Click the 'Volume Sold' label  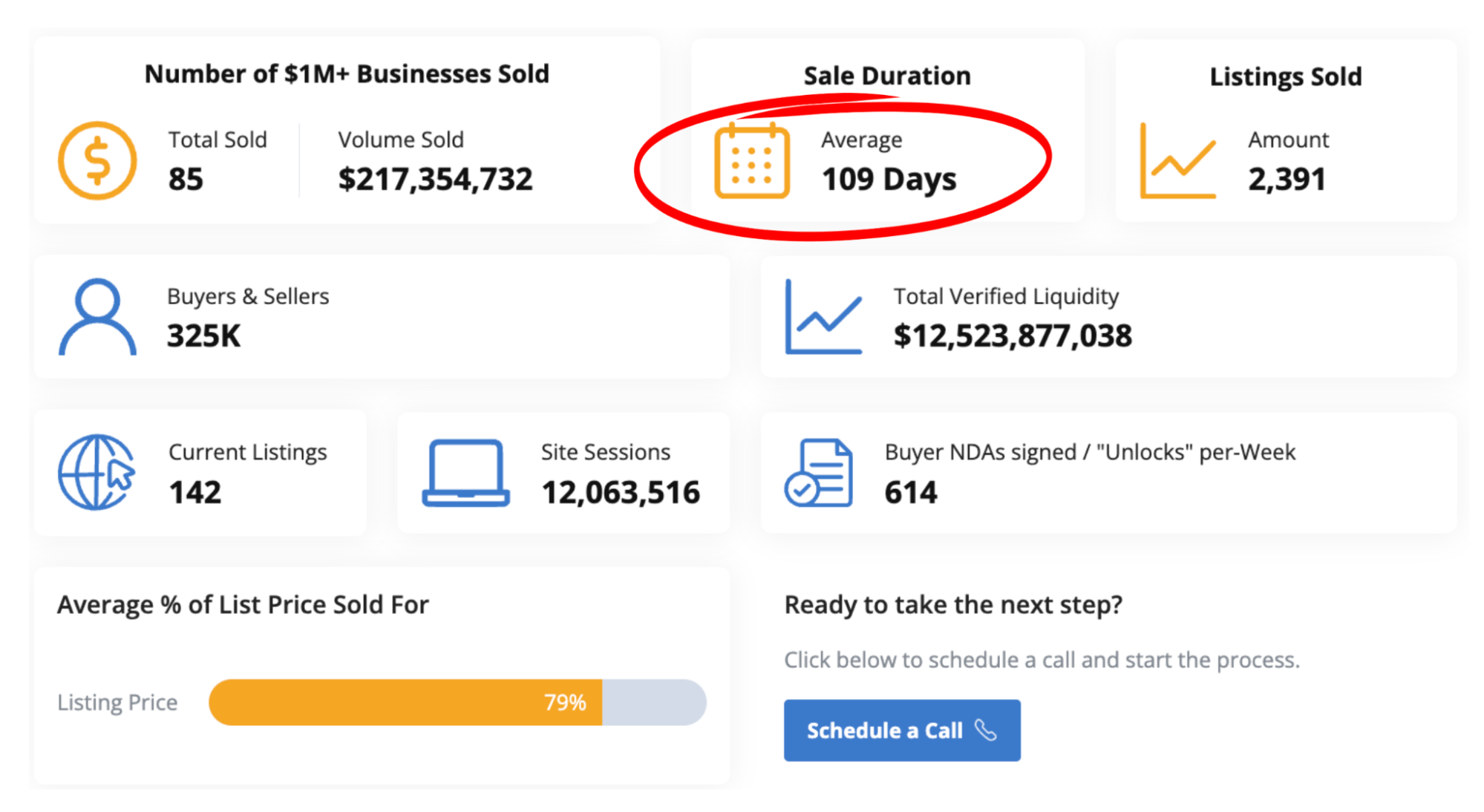pos(401,140)
